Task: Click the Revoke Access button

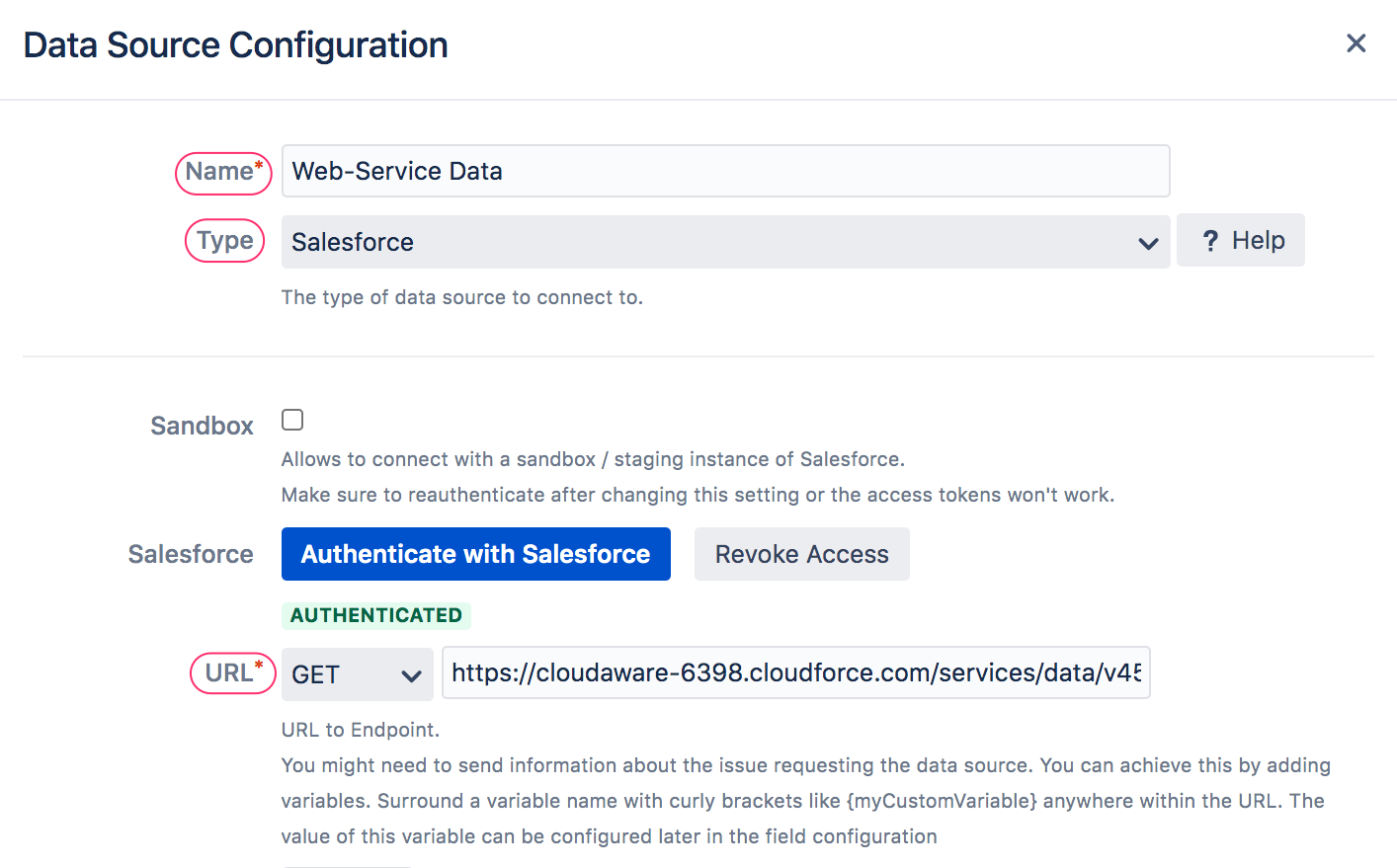Action: (x=801, y=554)
